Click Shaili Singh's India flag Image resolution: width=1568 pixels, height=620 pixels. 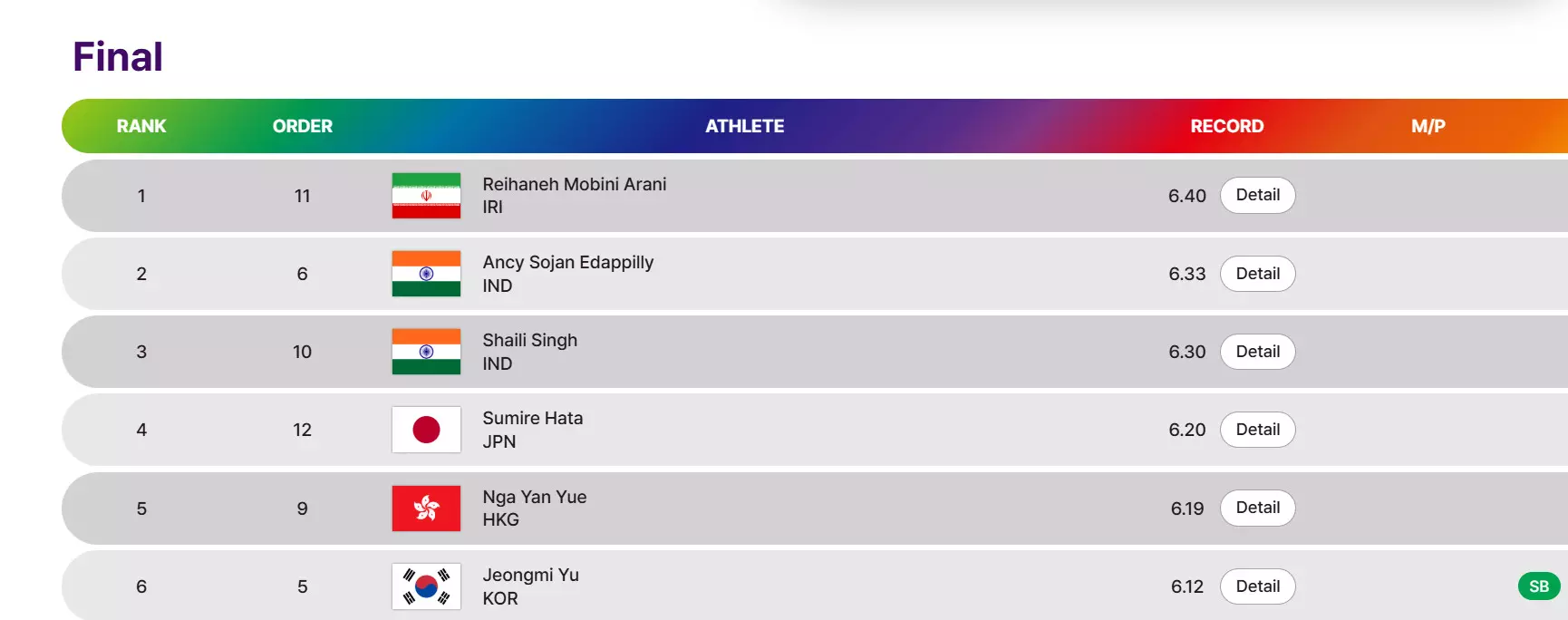point(426,352)
